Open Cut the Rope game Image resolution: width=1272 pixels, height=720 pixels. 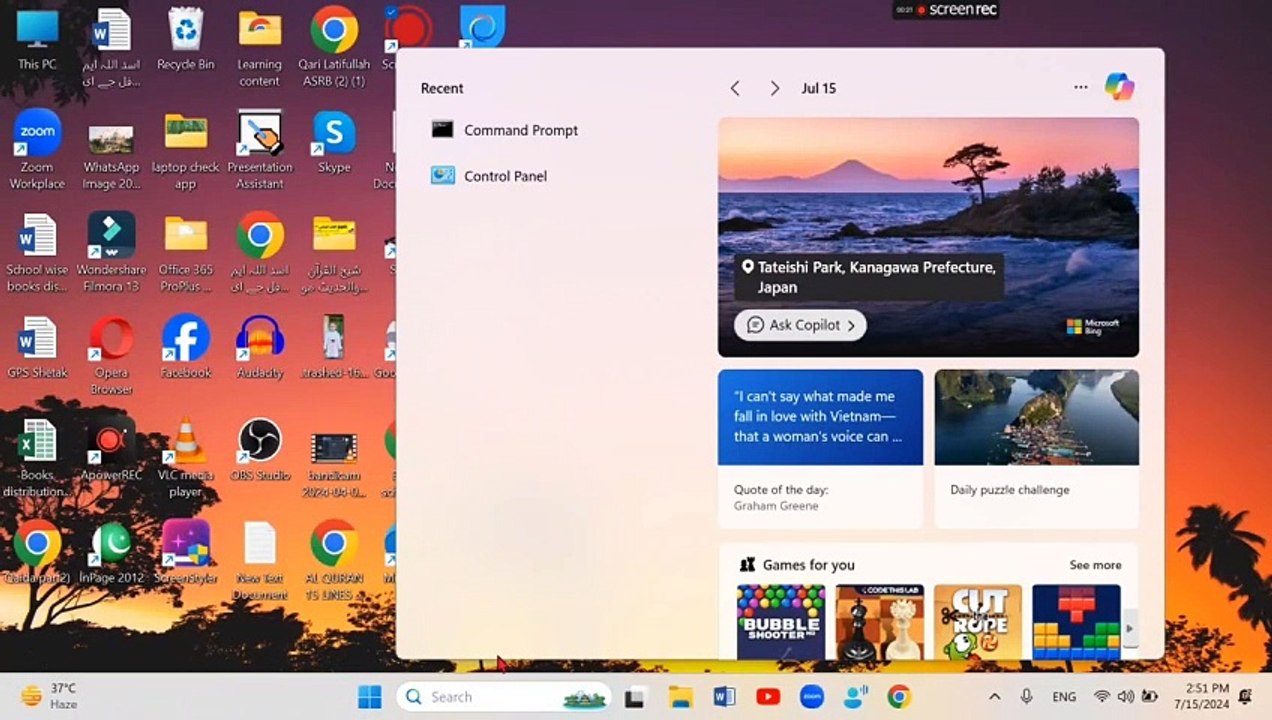[x=978, y=622]
